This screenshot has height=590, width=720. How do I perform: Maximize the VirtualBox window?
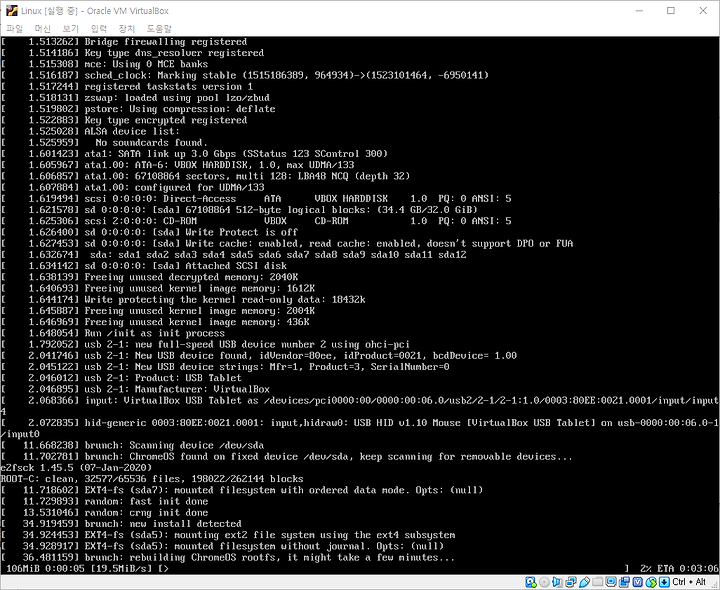(671, 11)
